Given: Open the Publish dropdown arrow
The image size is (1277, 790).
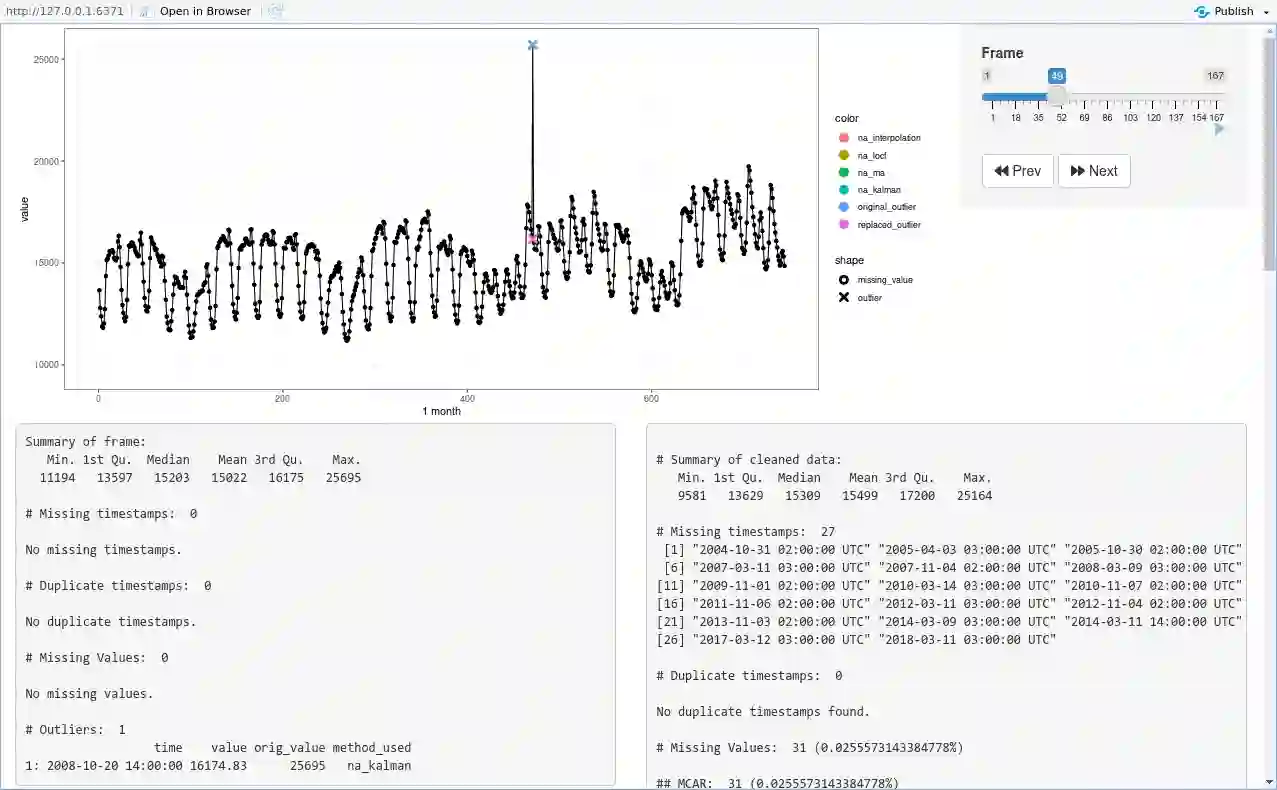Looking at the screenshot, I should [x=1266, y=12].
